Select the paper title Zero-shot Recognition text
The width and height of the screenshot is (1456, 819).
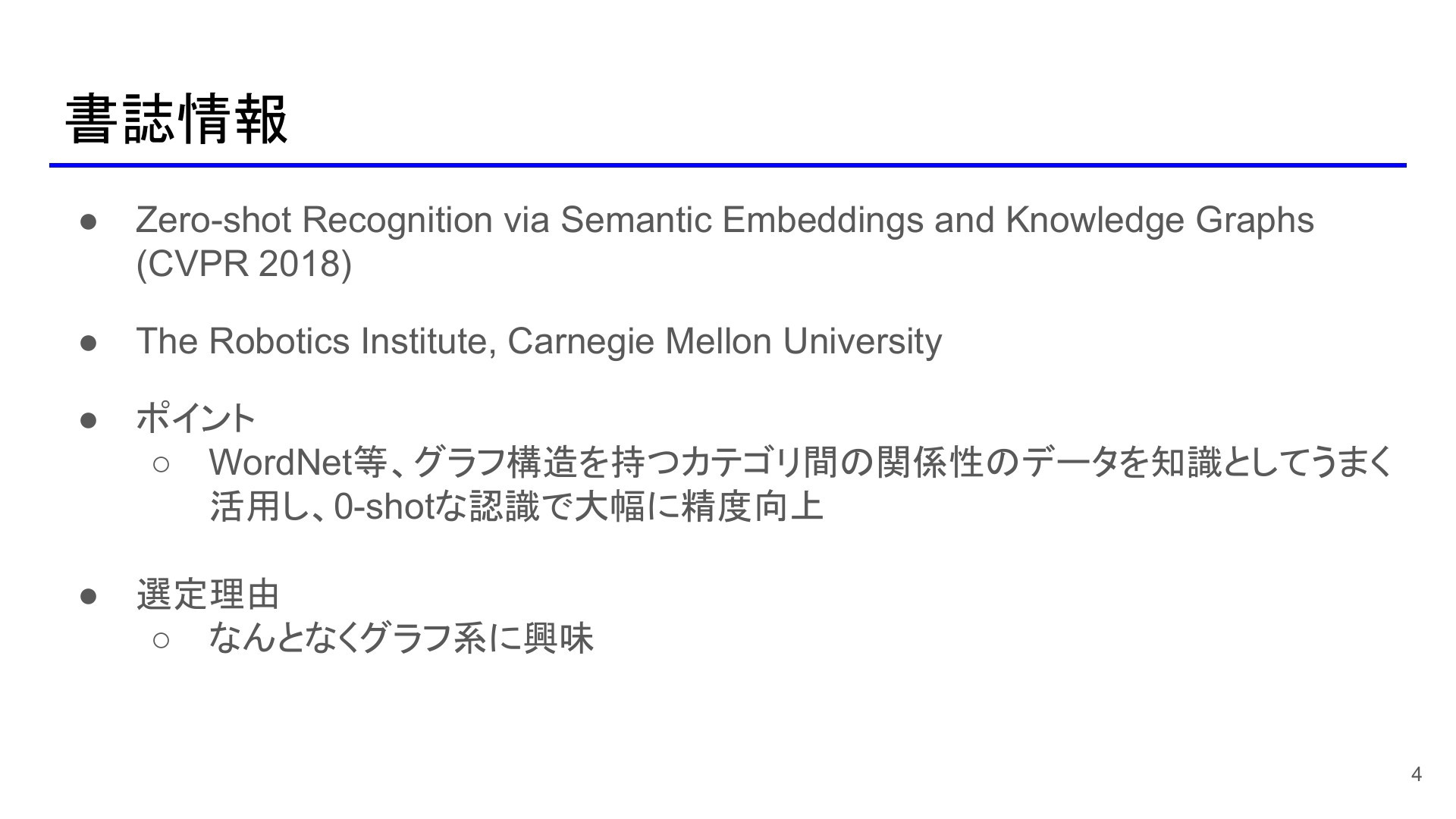tap(724, 220)
